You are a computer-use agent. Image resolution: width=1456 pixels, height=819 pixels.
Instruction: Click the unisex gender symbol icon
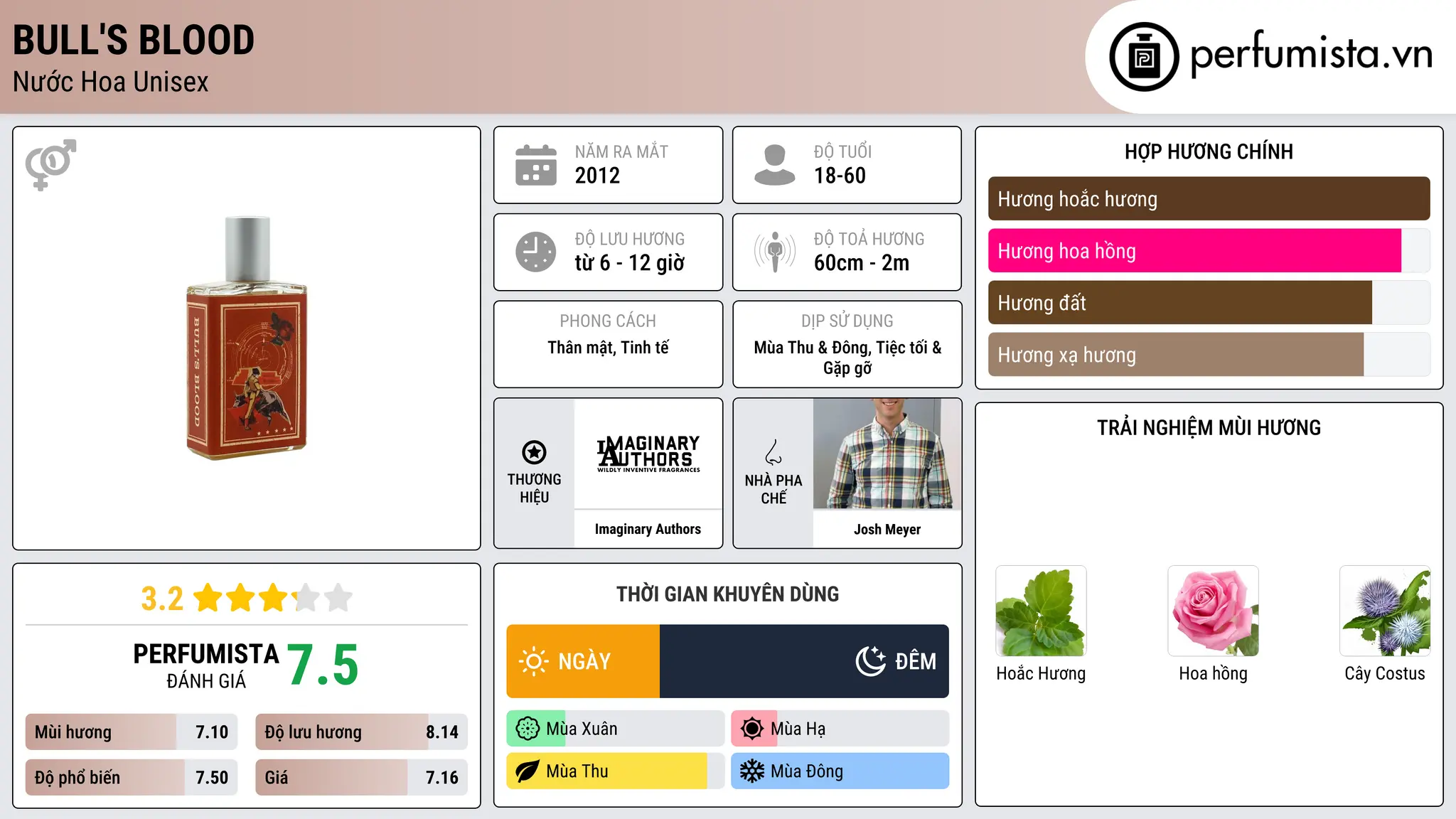pos(50,164)
